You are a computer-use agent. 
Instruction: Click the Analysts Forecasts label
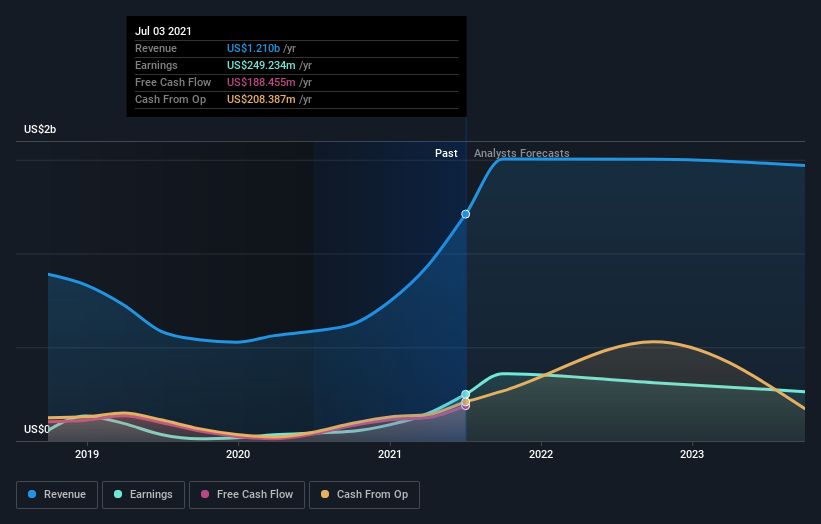(x=522, y=153)
